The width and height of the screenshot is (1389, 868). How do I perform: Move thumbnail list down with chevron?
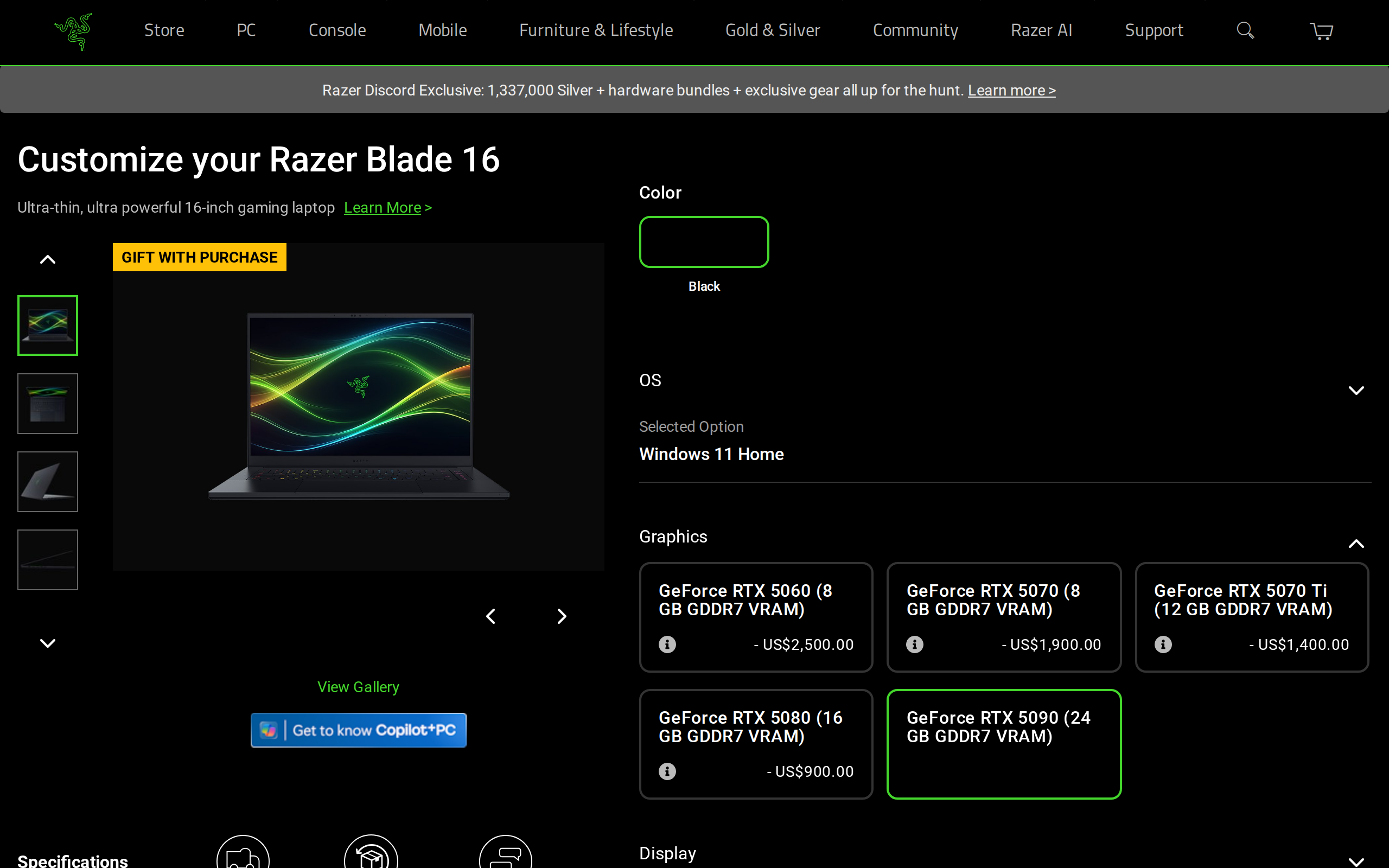(48, 643)
